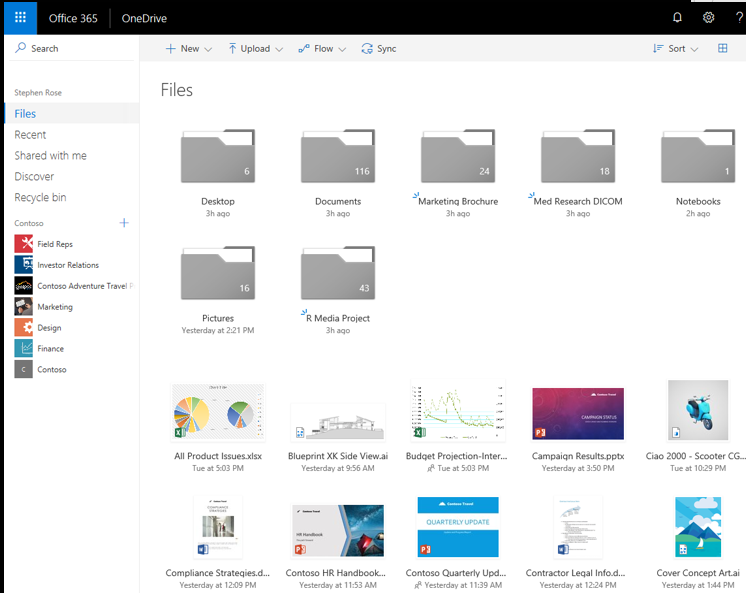Open the Design site icon
The height and width of the screenshot is (593, 746).
(x=24, y=328)
